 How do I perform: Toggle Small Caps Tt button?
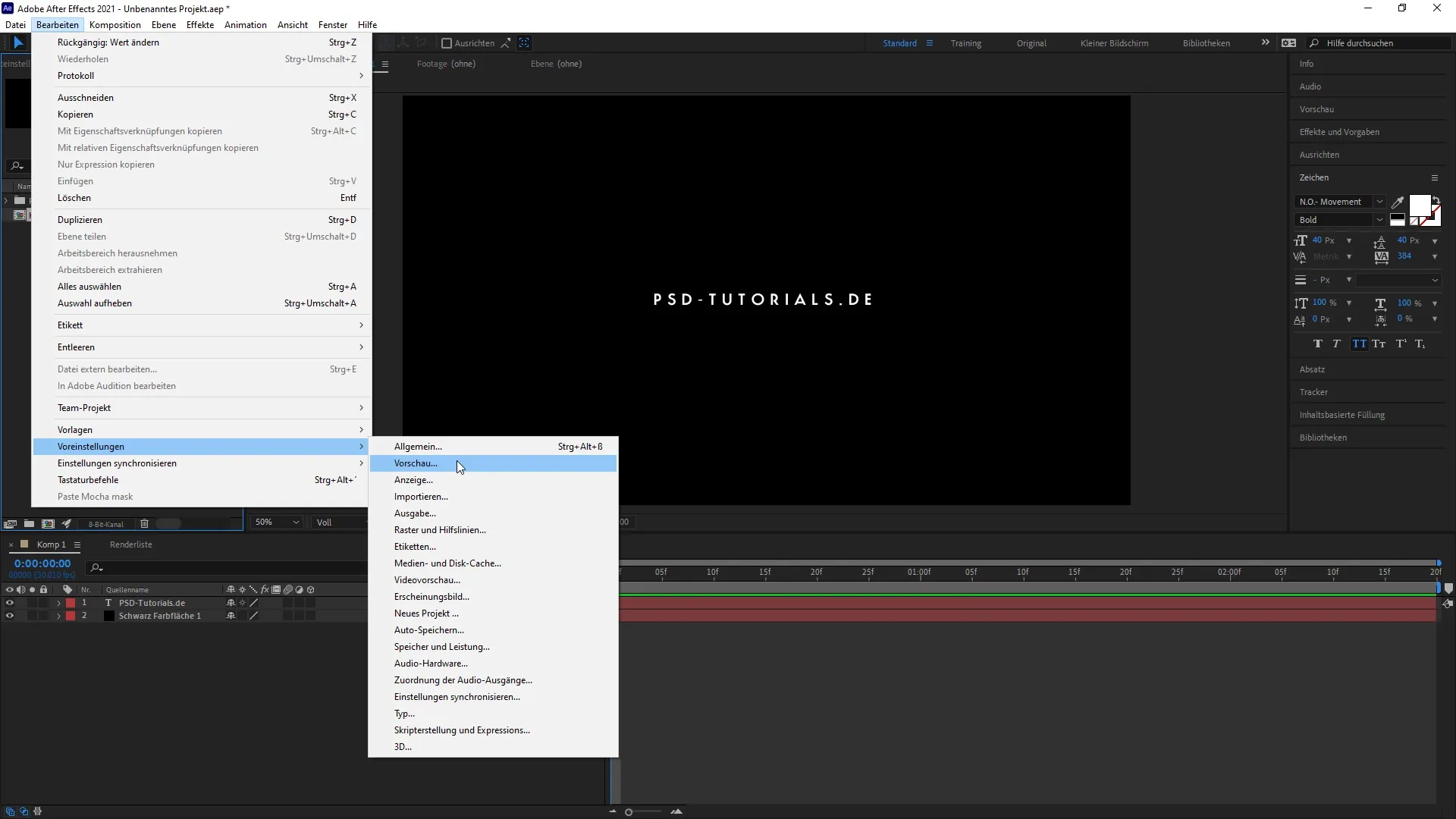coord(1379,344)
